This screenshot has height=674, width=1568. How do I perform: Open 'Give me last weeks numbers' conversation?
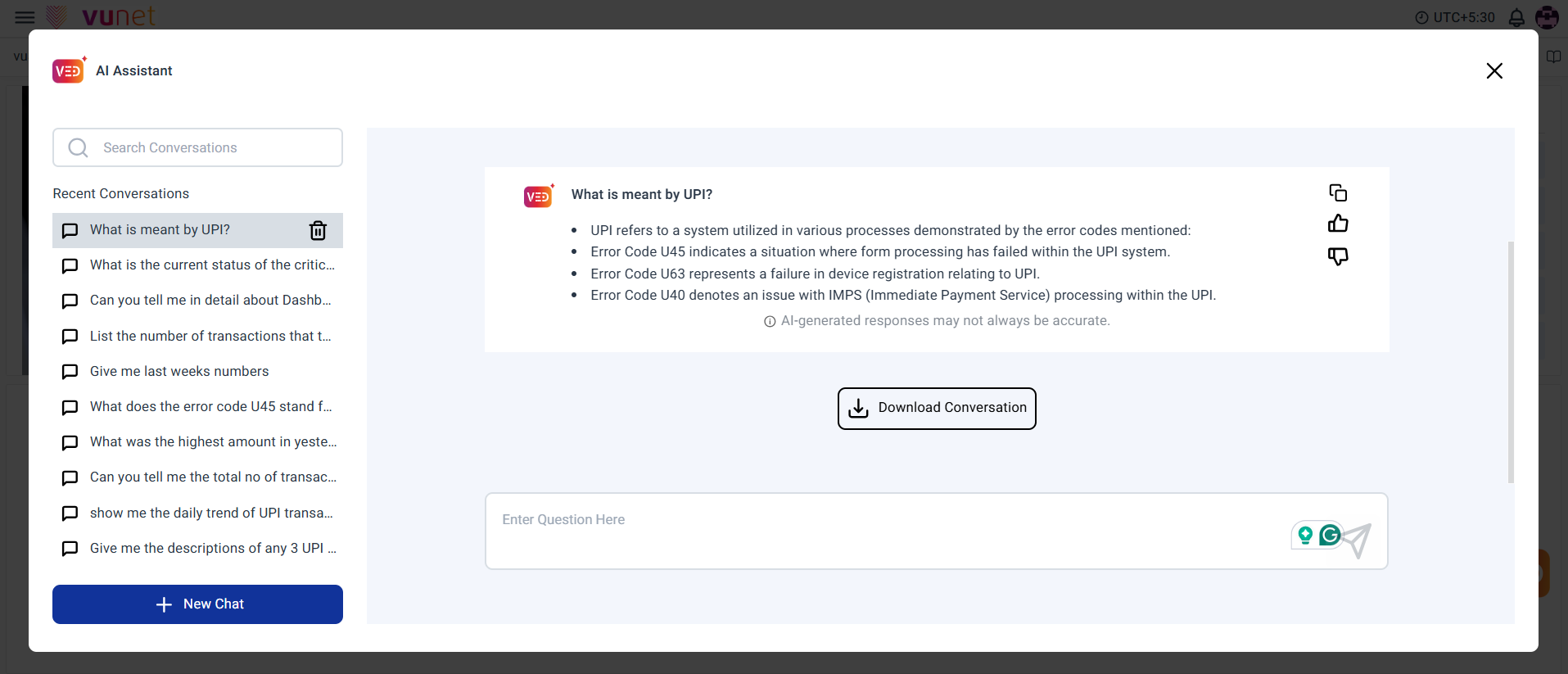179,372
